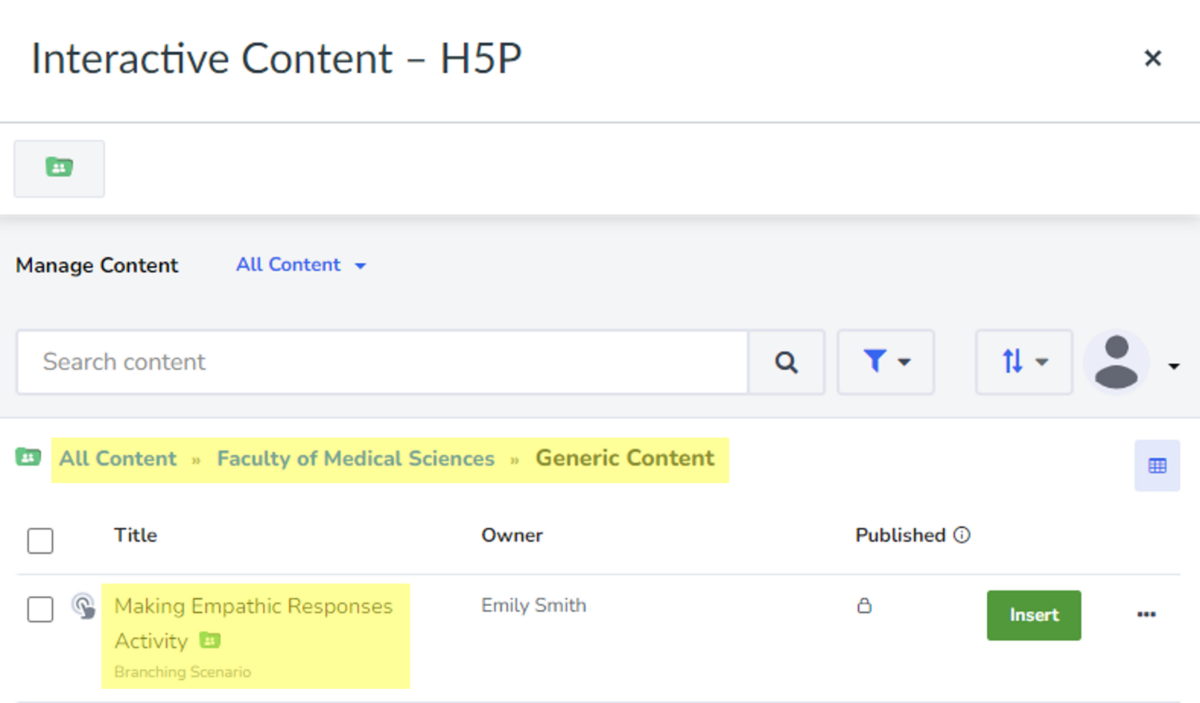Open the filter dropdown
This screenshot has width=1200, height=703.
click(x=885, y=362)
